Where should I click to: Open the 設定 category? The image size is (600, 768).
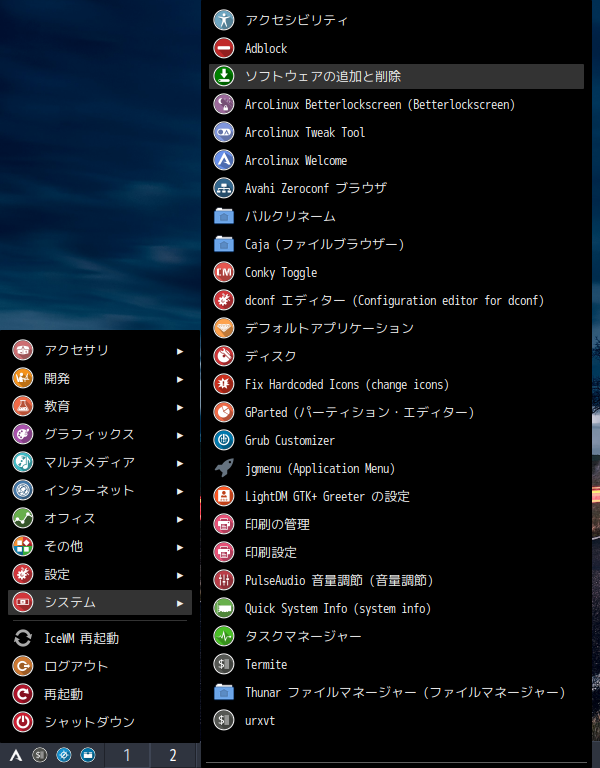(x=100, y=574)
